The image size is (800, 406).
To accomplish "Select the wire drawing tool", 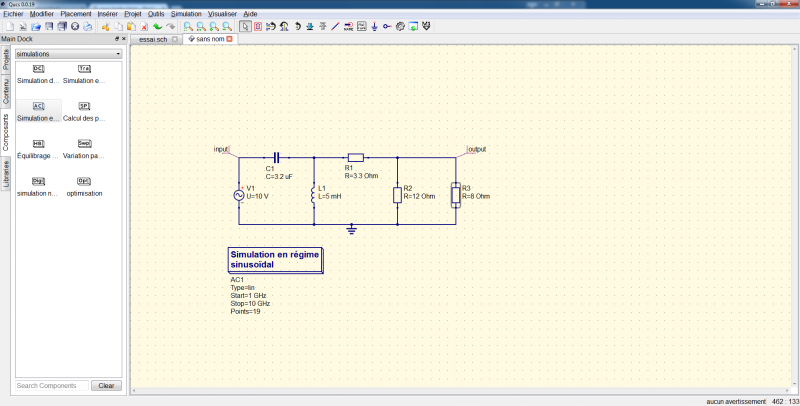I will click(334, 27).
